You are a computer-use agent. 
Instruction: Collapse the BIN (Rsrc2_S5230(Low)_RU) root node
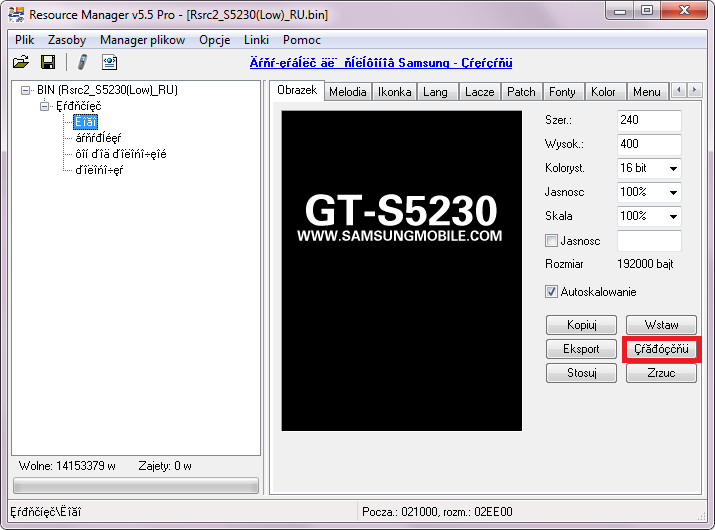pos(26,90)
